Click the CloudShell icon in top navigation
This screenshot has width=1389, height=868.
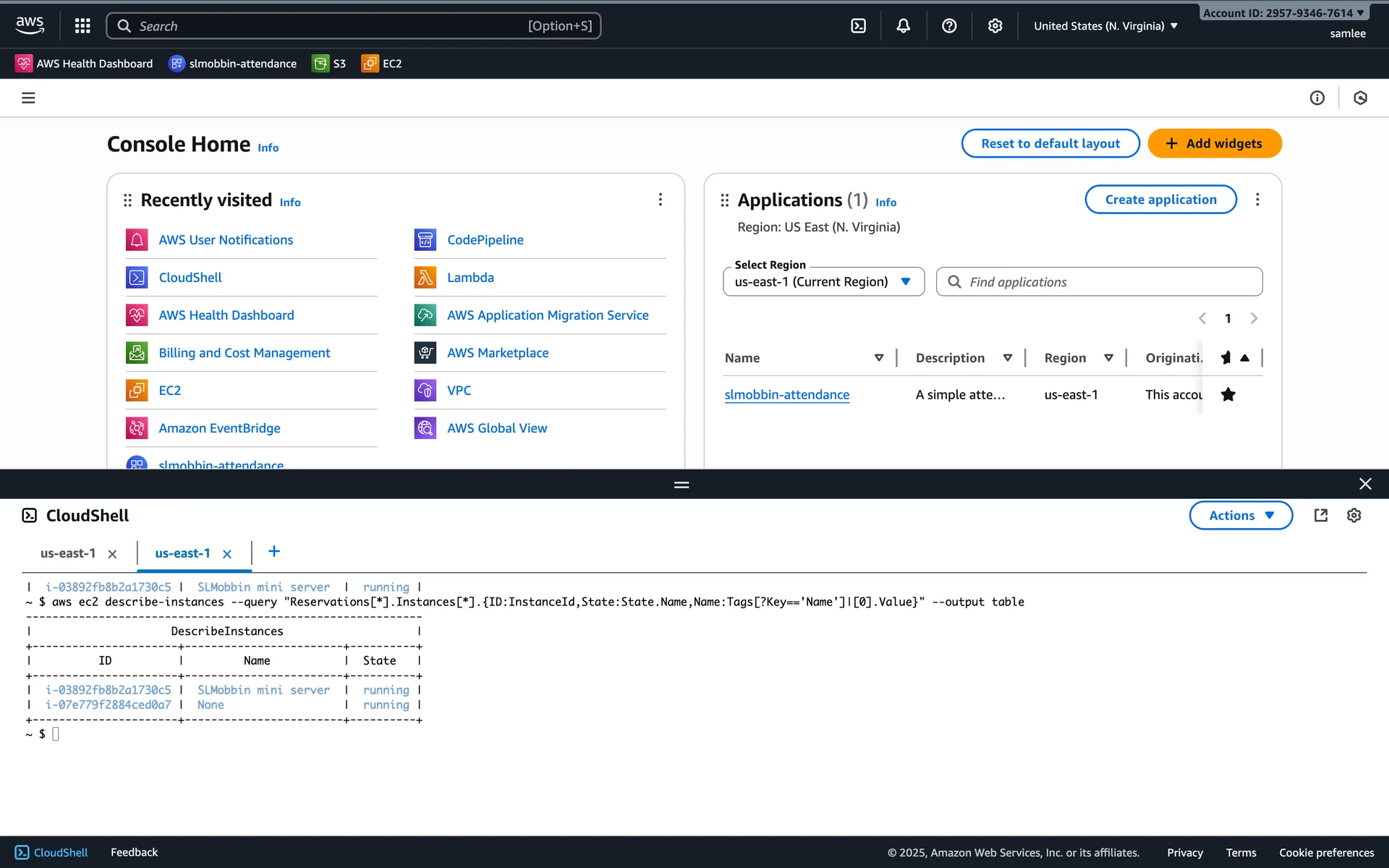click(x=858, y=26)
